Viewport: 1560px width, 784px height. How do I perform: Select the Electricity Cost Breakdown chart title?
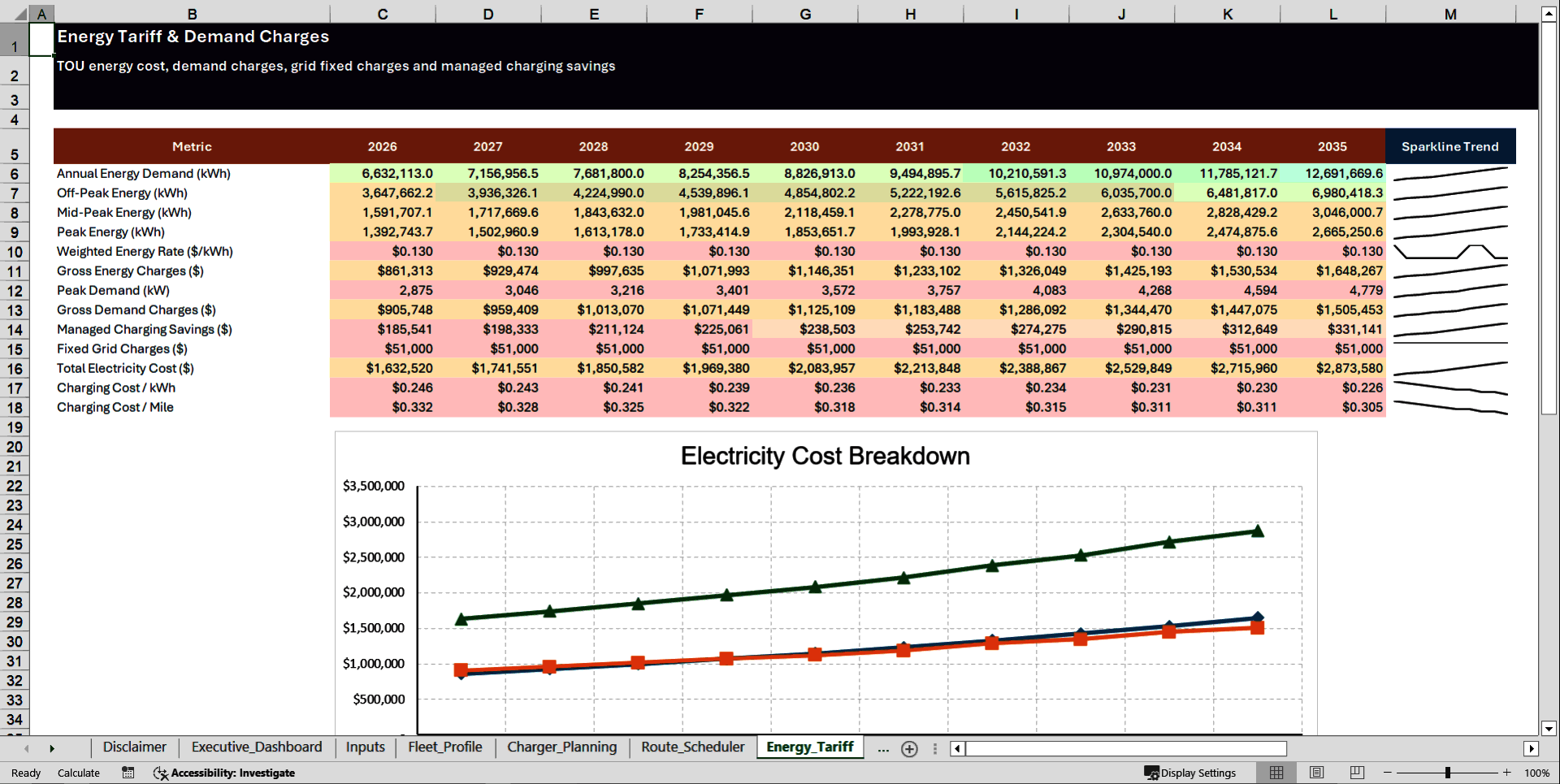tap(825, 456)
